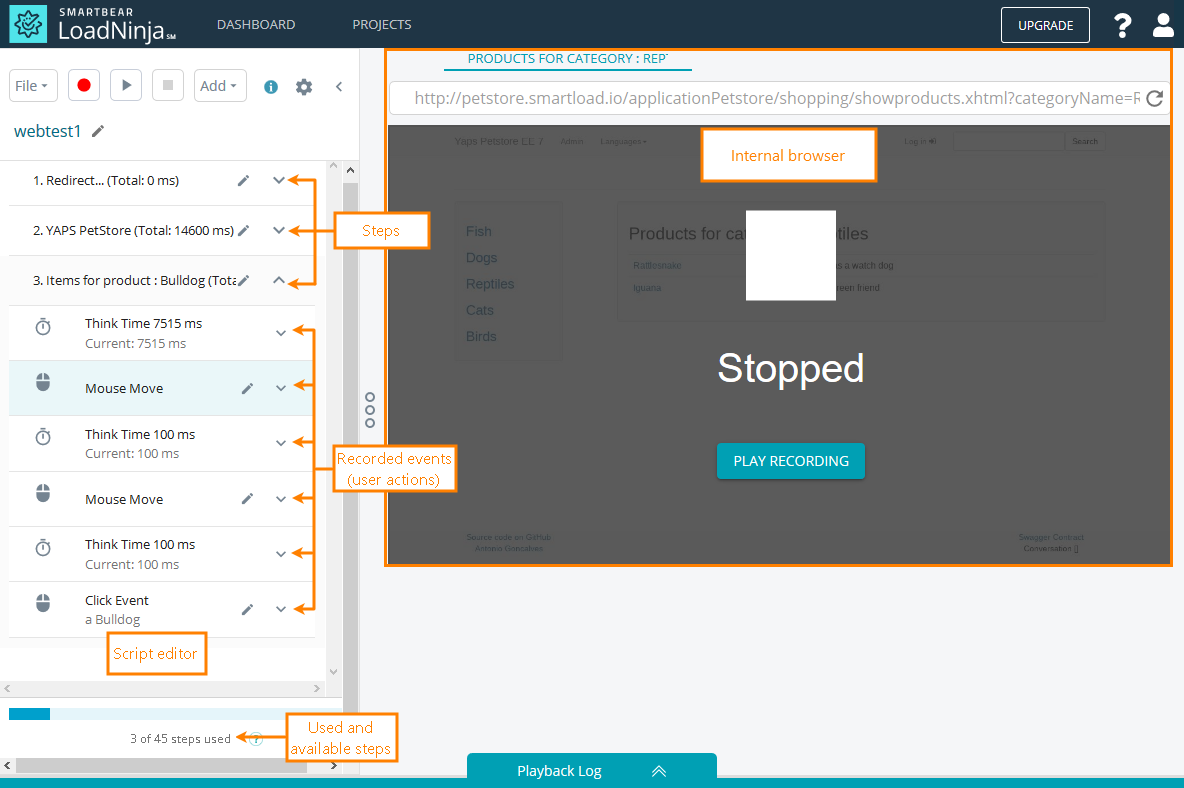Collapse the Items for product Bulldog step
This screenshot has width=1184, height=788.
click(x=279, y=281)
